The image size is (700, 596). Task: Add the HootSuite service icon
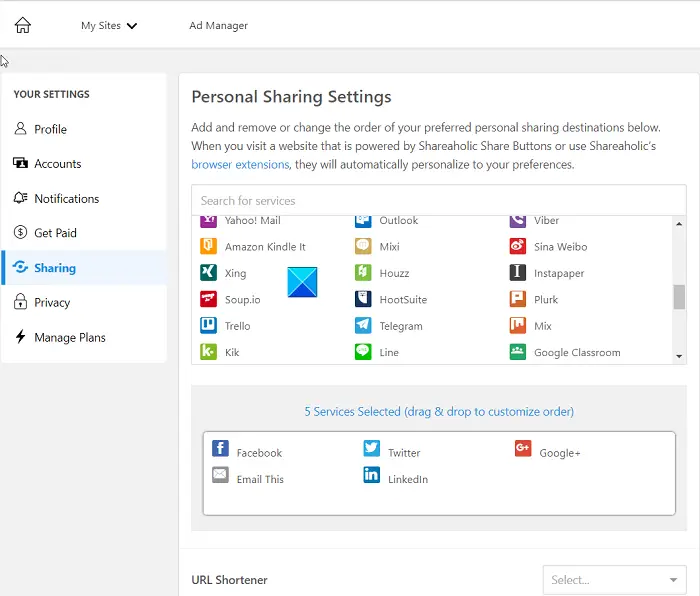coord(363,299)
